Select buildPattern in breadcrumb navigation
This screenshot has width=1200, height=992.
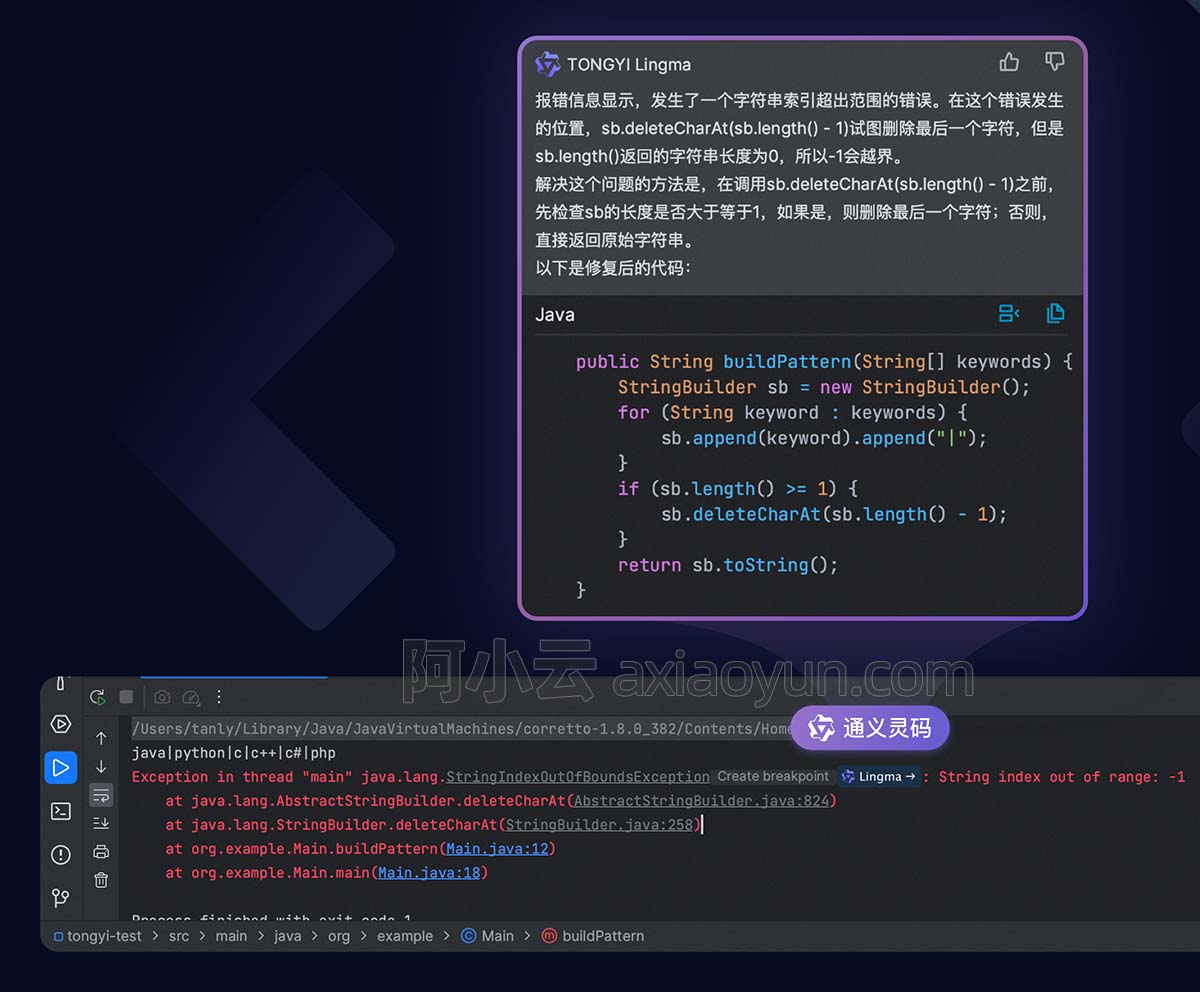point(603,936)
